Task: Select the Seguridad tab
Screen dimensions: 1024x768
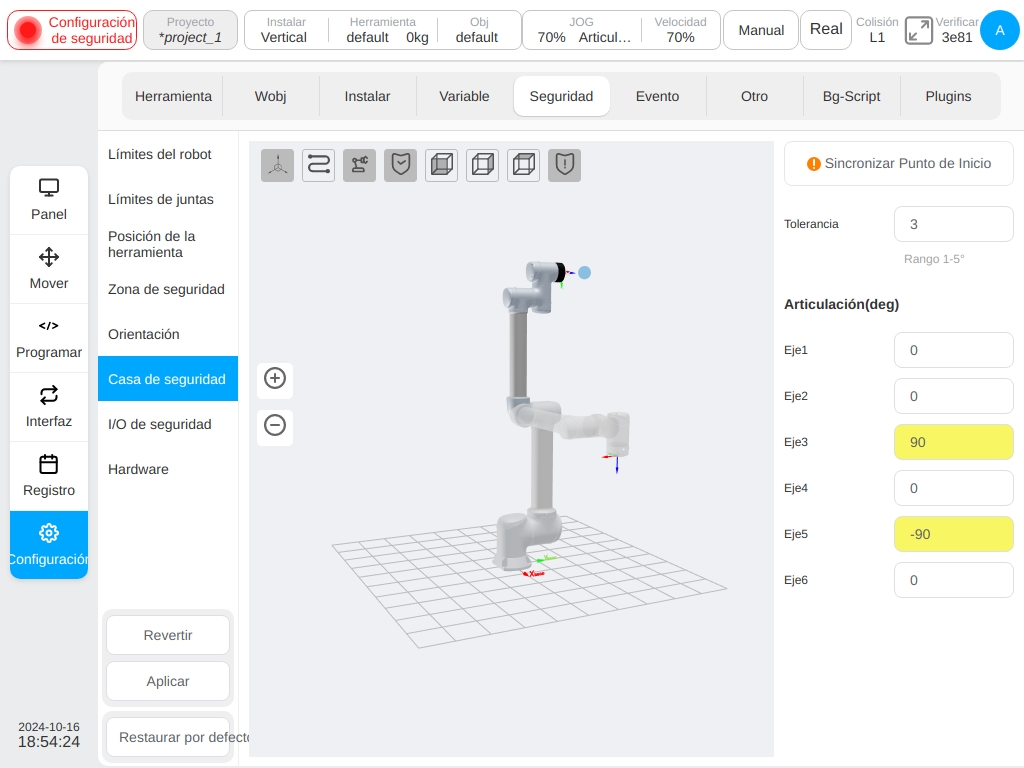Action: click(x=562, y=97)
